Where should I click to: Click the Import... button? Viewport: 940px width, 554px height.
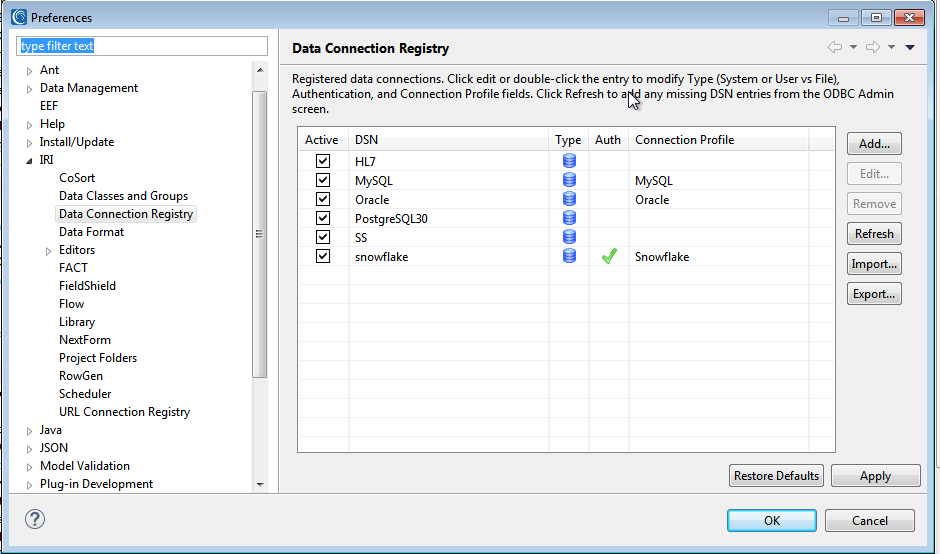tap(874, 264)
